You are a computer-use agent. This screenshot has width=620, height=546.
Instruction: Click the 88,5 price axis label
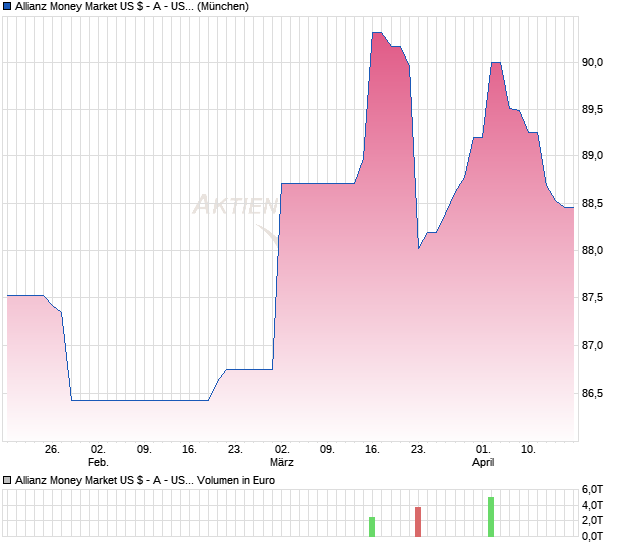[x=592, y=204]
